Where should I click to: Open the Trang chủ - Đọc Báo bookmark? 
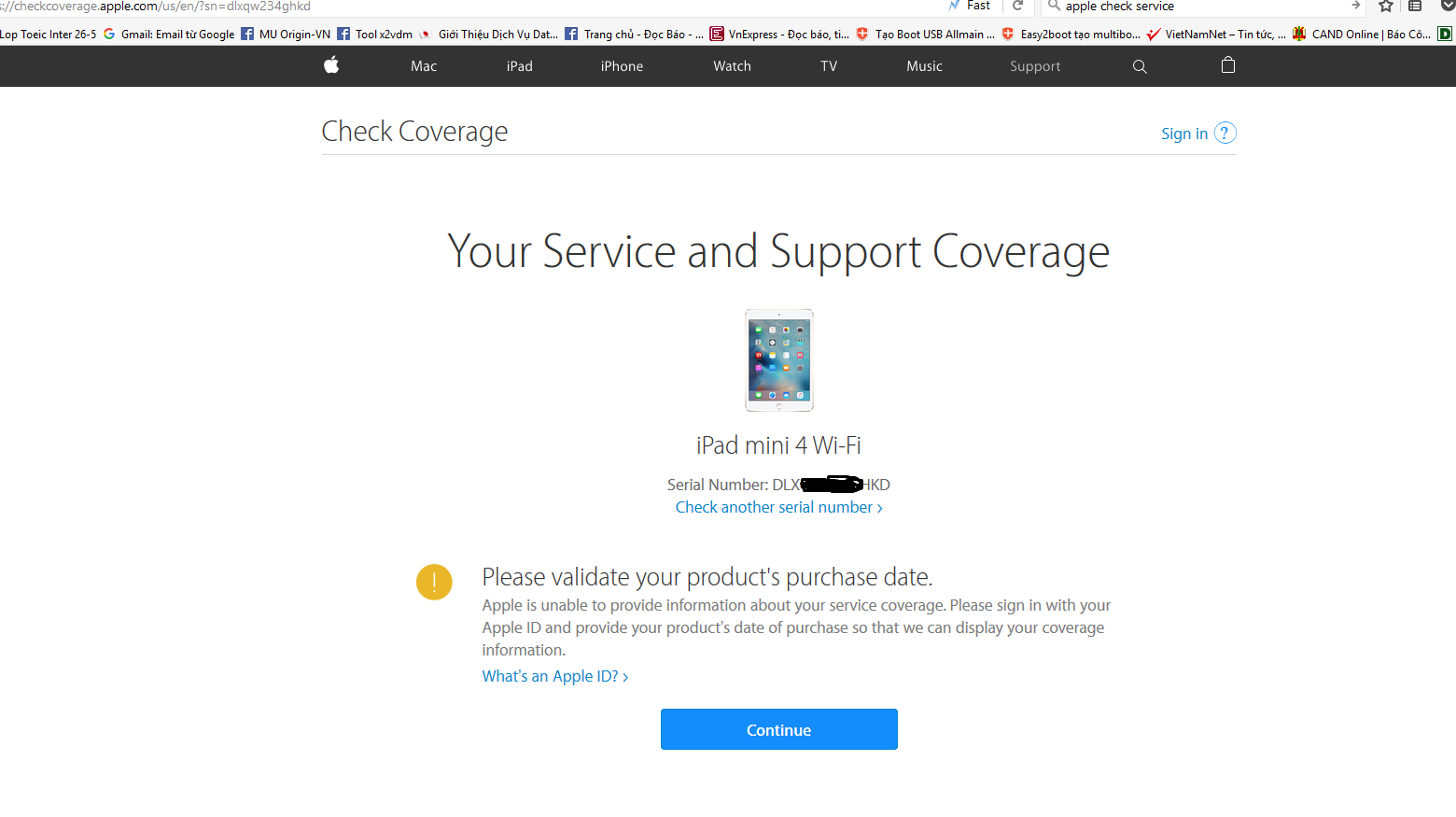(x=635, y=34)
